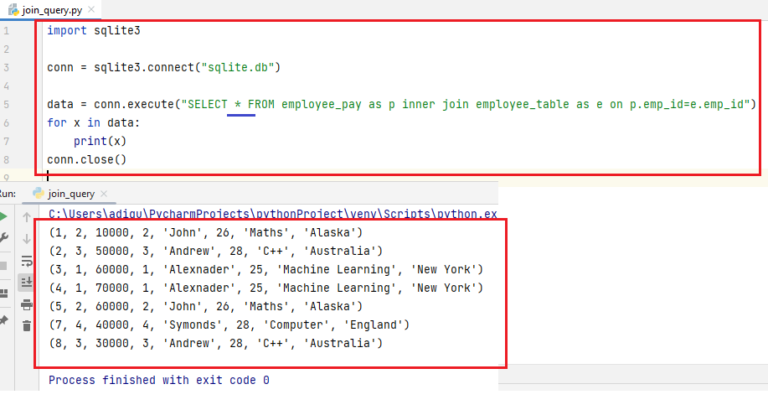Click the print(x) statement
This screenshot has width=768, height=405.
(100, 141)
